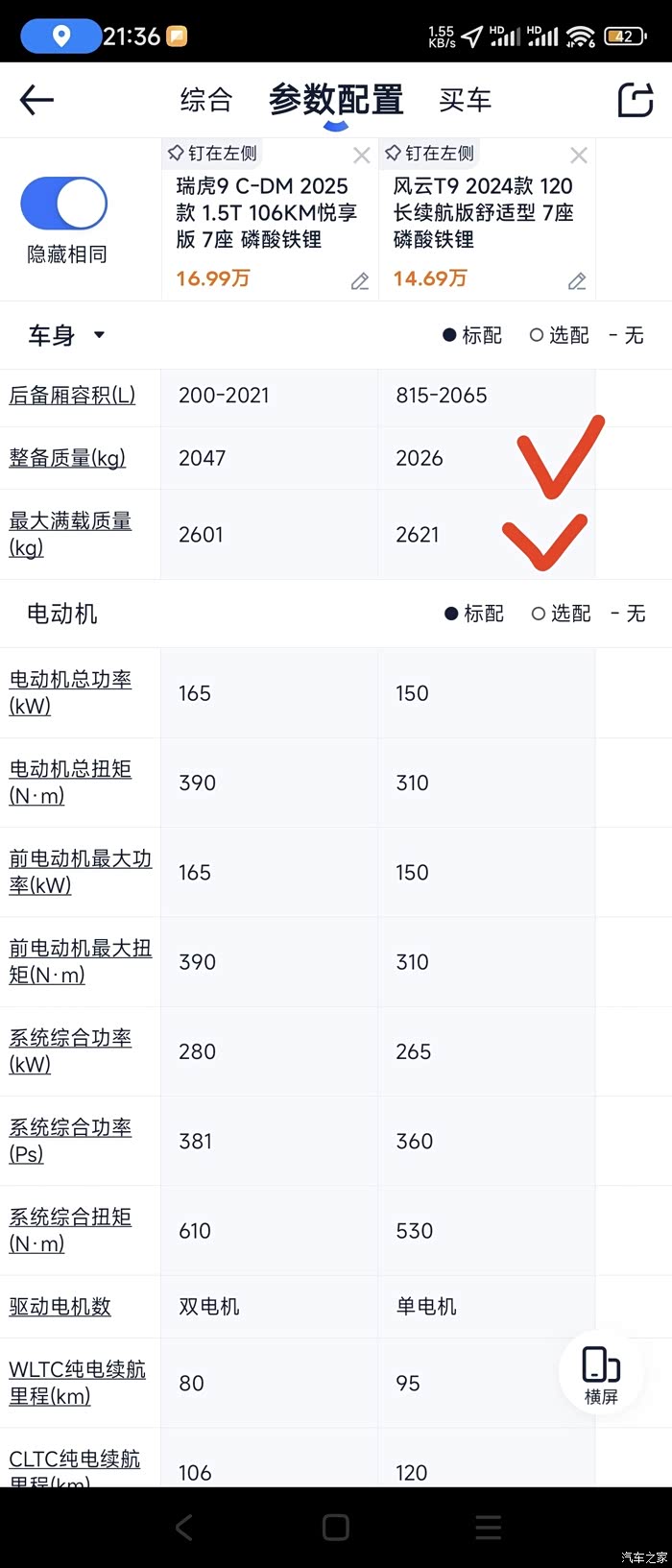Viewport: 672px width, 1568px height.
Task: Click the pencil edit icon next to 14.69万
Action: pos(577,281)
